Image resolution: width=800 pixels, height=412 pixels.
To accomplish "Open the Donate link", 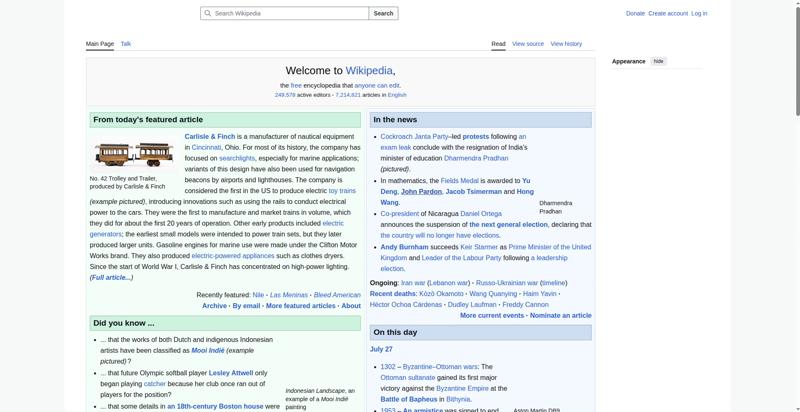I will click(x=635, y=14).
